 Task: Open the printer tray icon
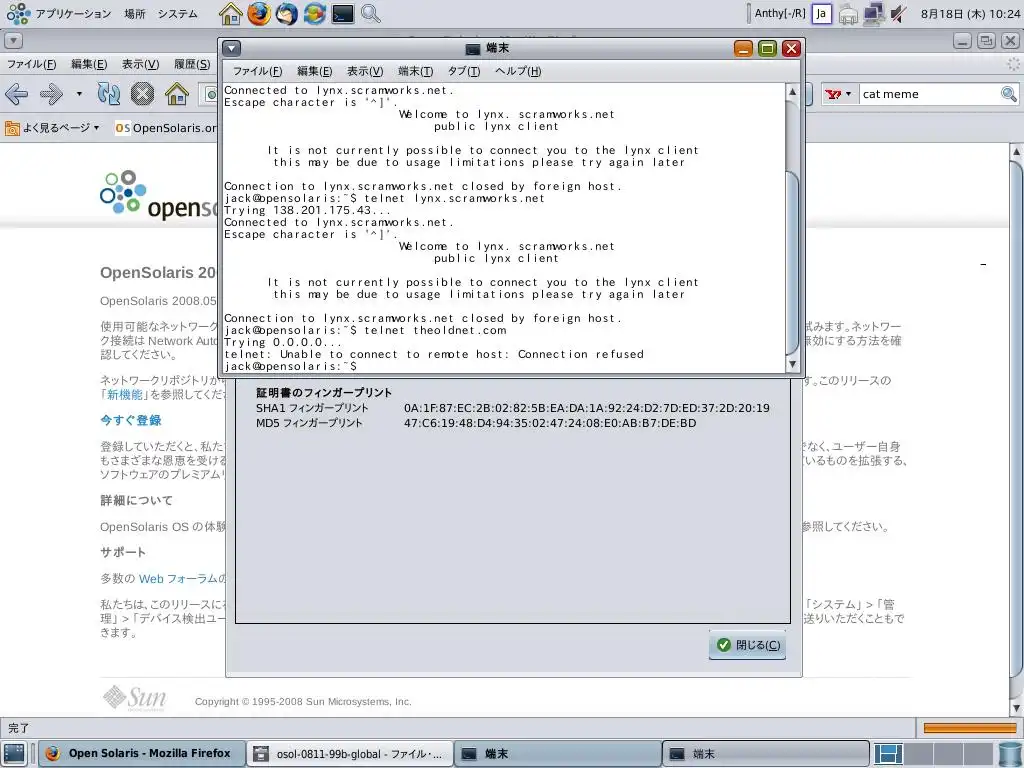tap(848, 14)
